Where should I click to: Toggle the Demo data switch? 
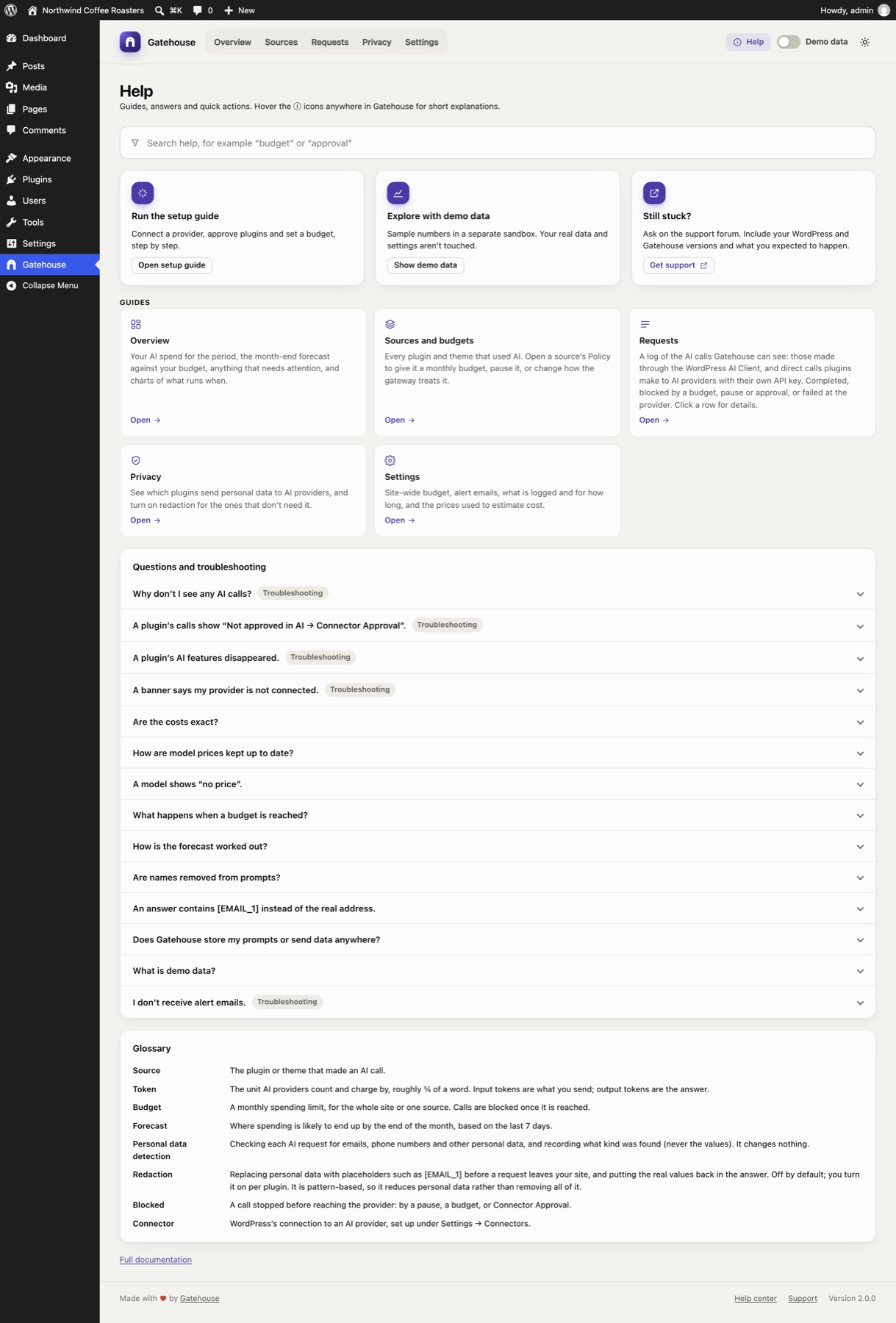click(x=789, y=42)
